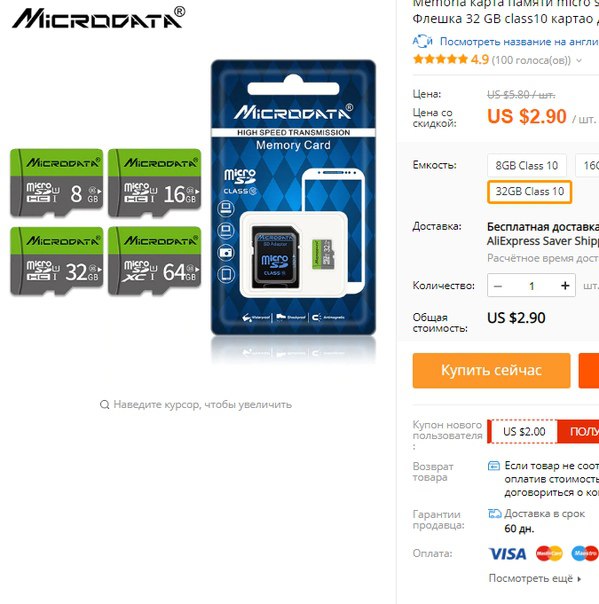599x604 pixels.
Task: Click the red add-to-cart button beside buy now
Action: [x=589, y=370]
